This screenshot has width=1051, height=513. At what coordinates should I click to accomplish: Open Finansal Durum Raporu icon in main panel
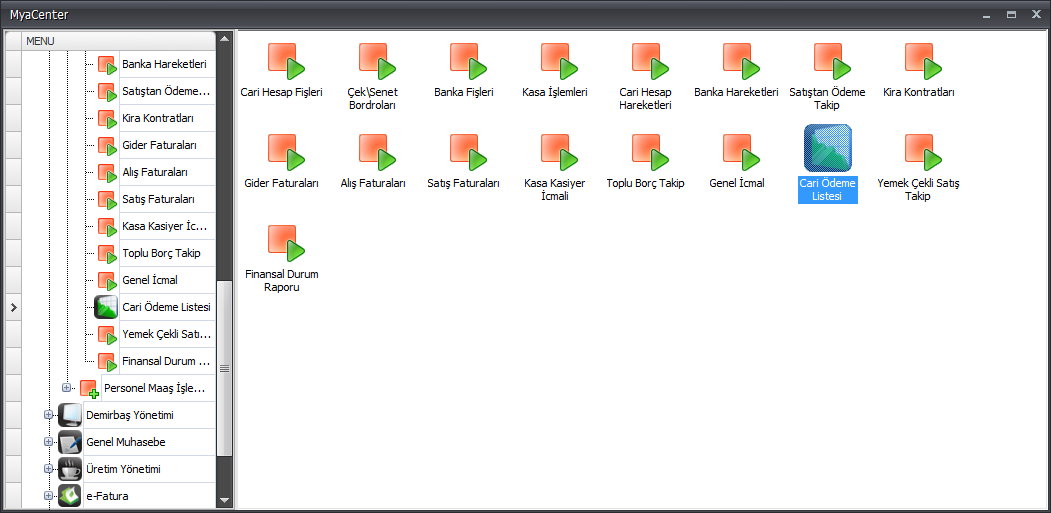click(286, 243)
